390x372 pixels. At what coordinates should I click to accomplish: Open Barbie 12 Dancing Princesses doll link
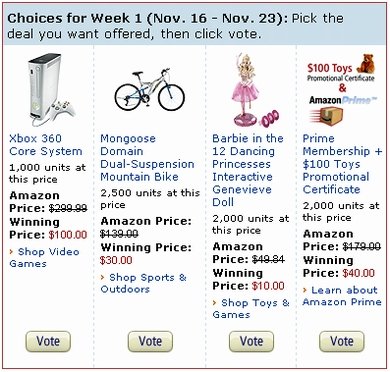click(x=248, y=170)
